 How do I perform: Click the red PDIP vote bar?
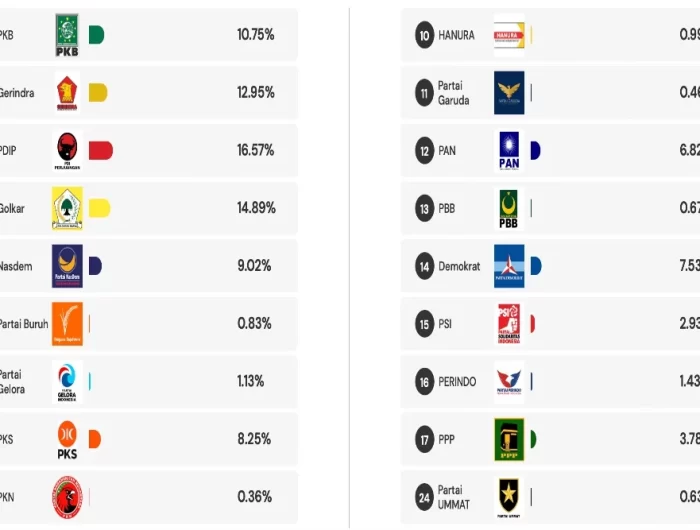[x=100, y=151]
